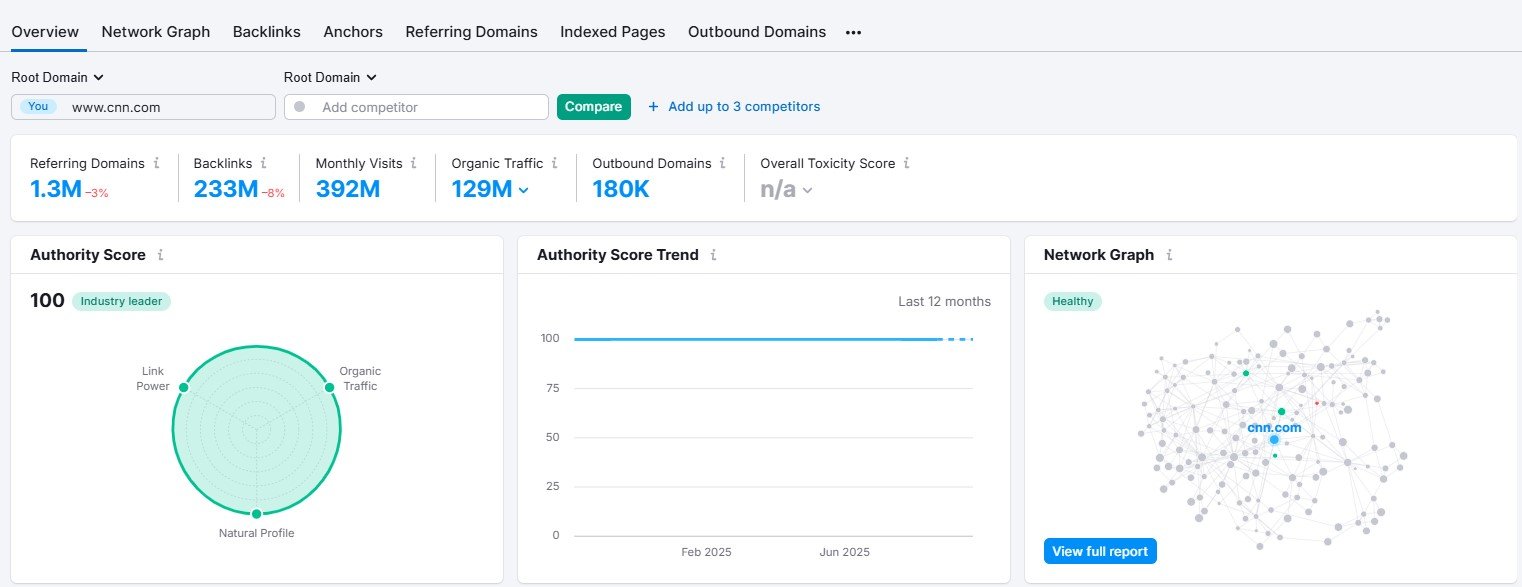Click the Compare button
1522x587 pixels.
pyautogui.click(x=593, y=106)
